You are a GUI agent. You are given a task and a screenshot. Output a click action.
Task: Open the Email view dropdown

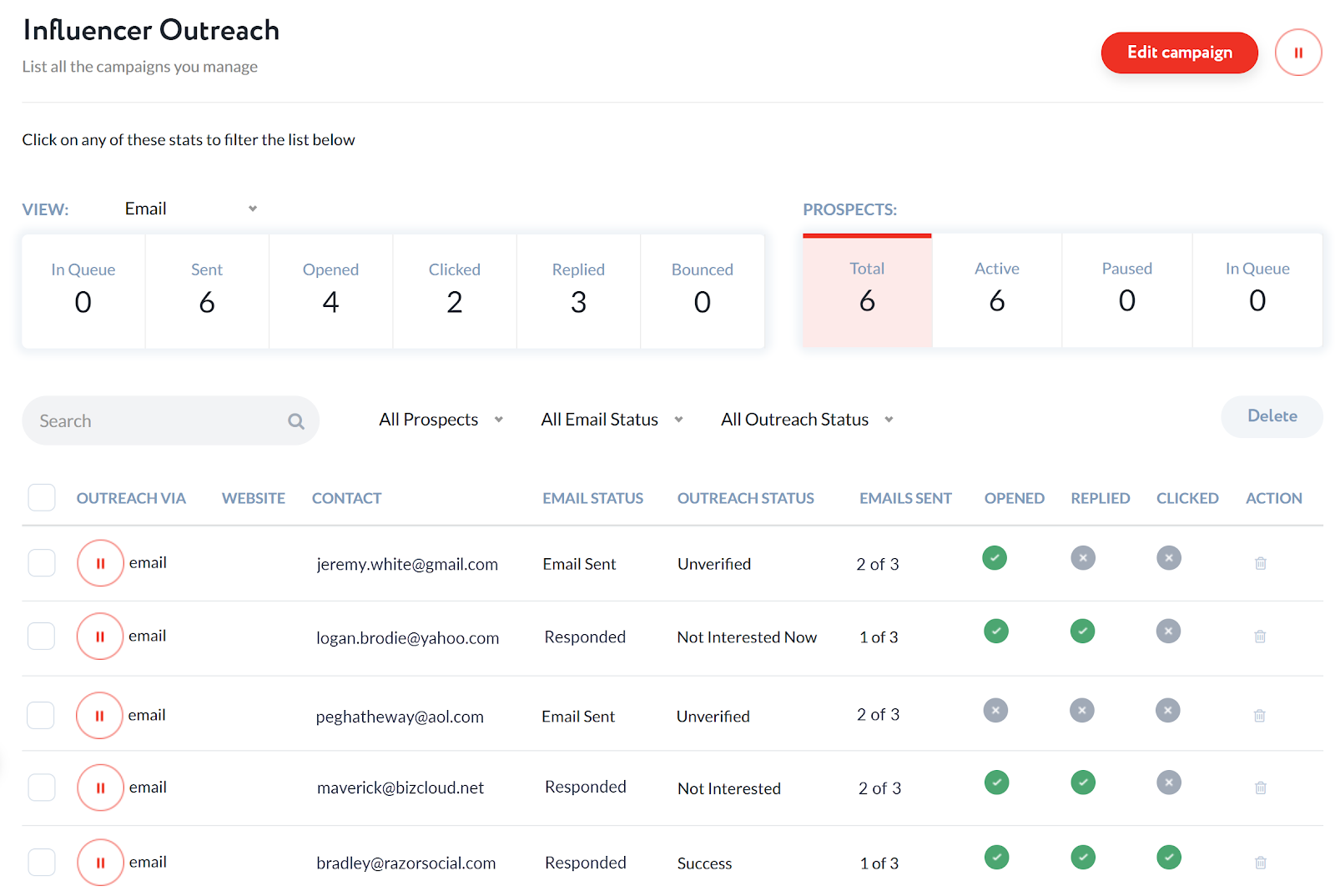(x=190, y=209)
